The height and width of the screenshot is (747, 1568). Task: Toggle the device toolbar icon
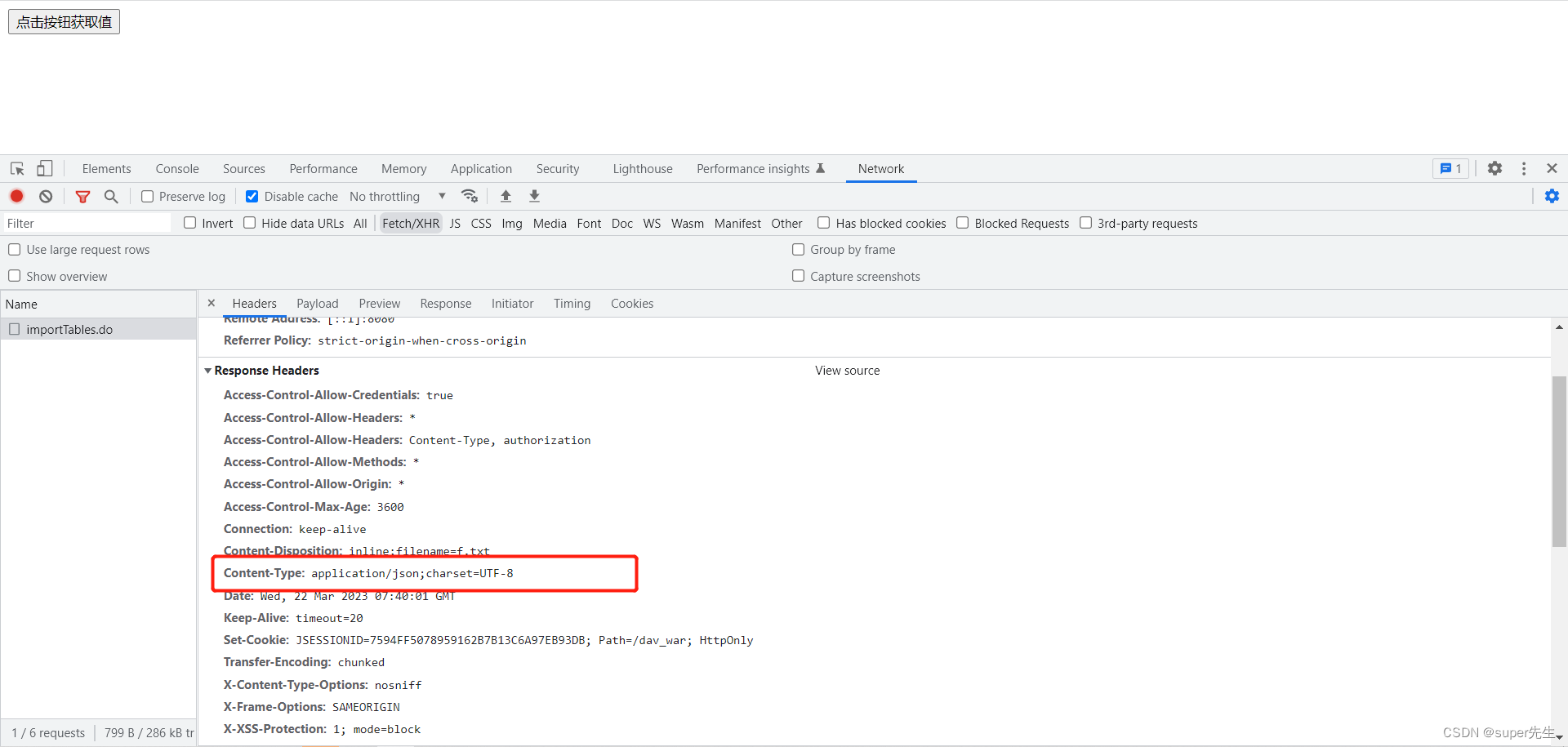[x=44, y=168]
